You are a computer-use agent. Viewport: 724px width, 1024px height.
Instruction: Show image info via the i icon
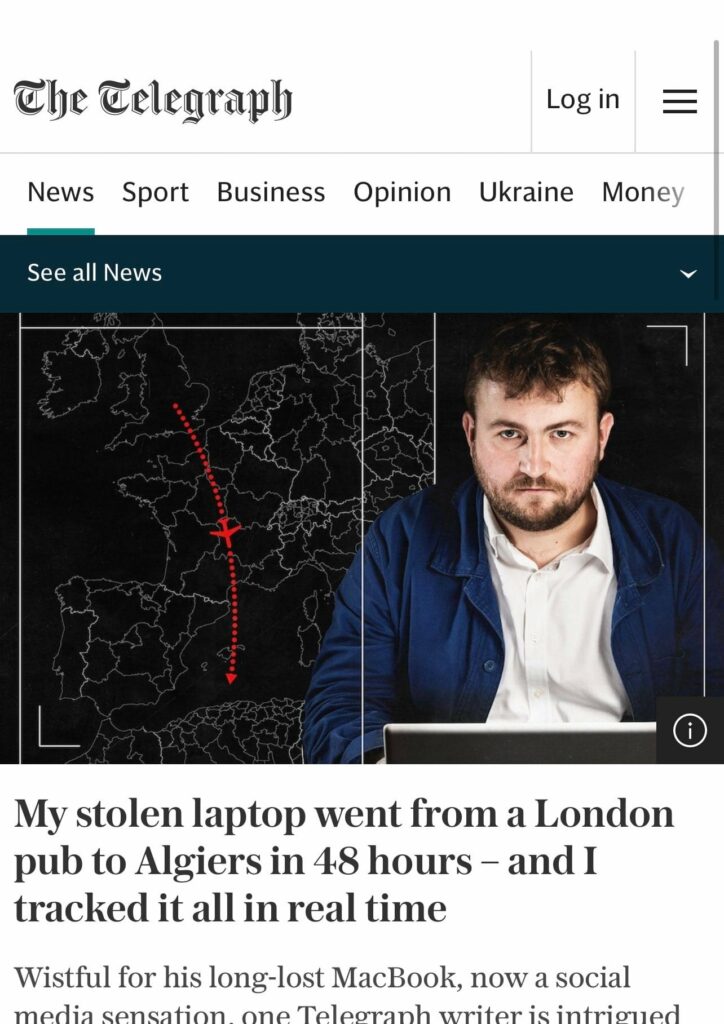tap(690, 730)
